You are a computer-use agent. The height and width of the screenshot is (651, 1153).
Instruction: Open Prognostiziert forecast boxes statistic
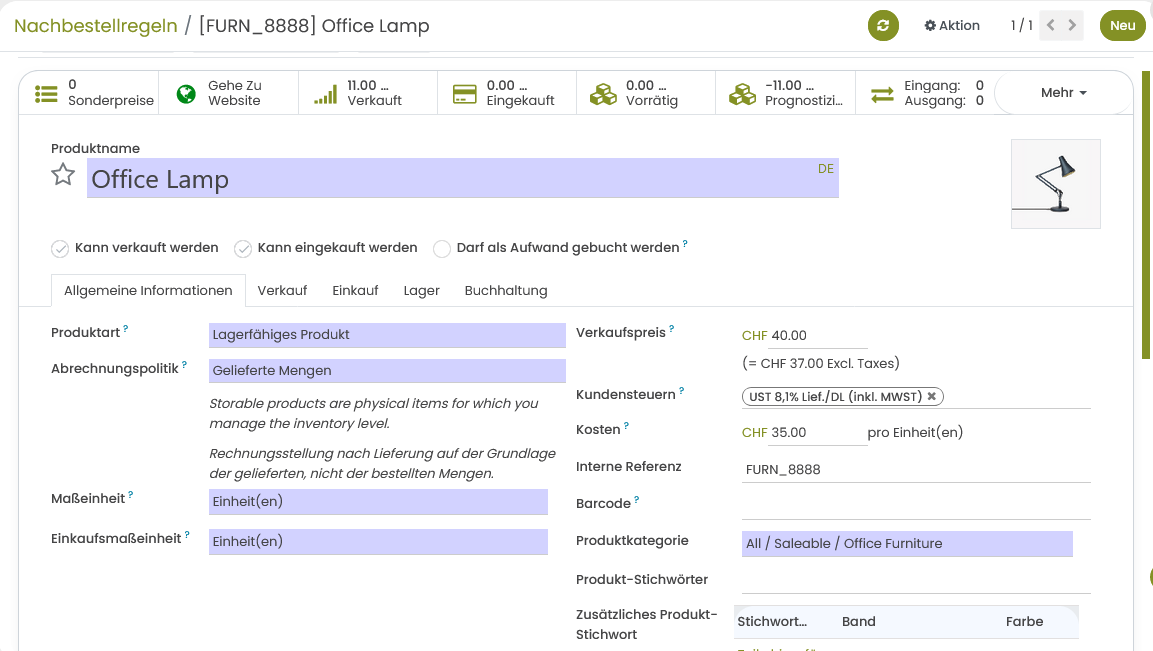[742, 93]
